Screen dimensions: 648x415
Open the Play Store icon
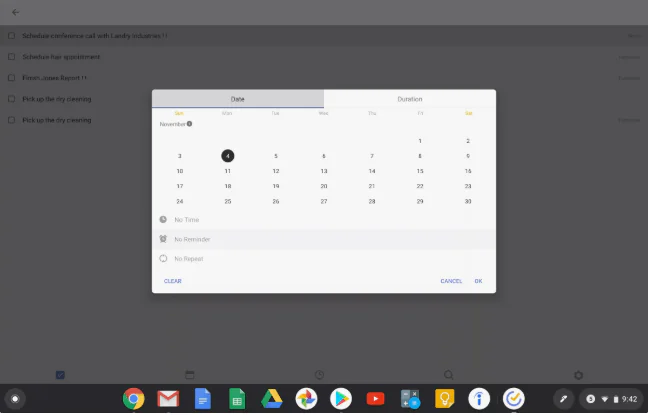[341, 399]
